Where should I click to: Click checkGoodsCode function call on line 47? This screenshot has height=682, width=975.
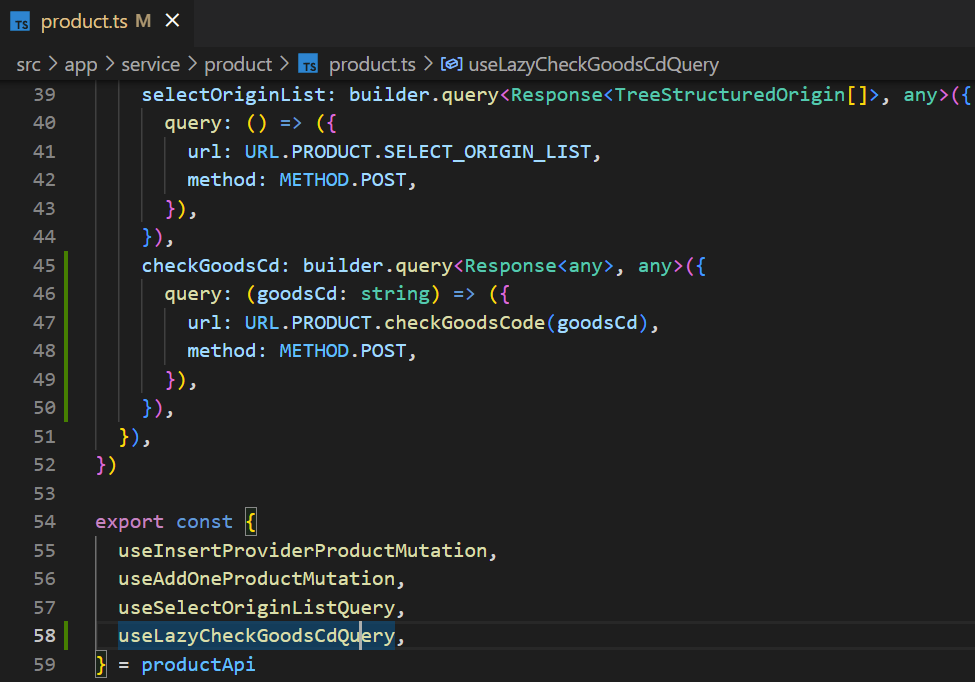464,323
